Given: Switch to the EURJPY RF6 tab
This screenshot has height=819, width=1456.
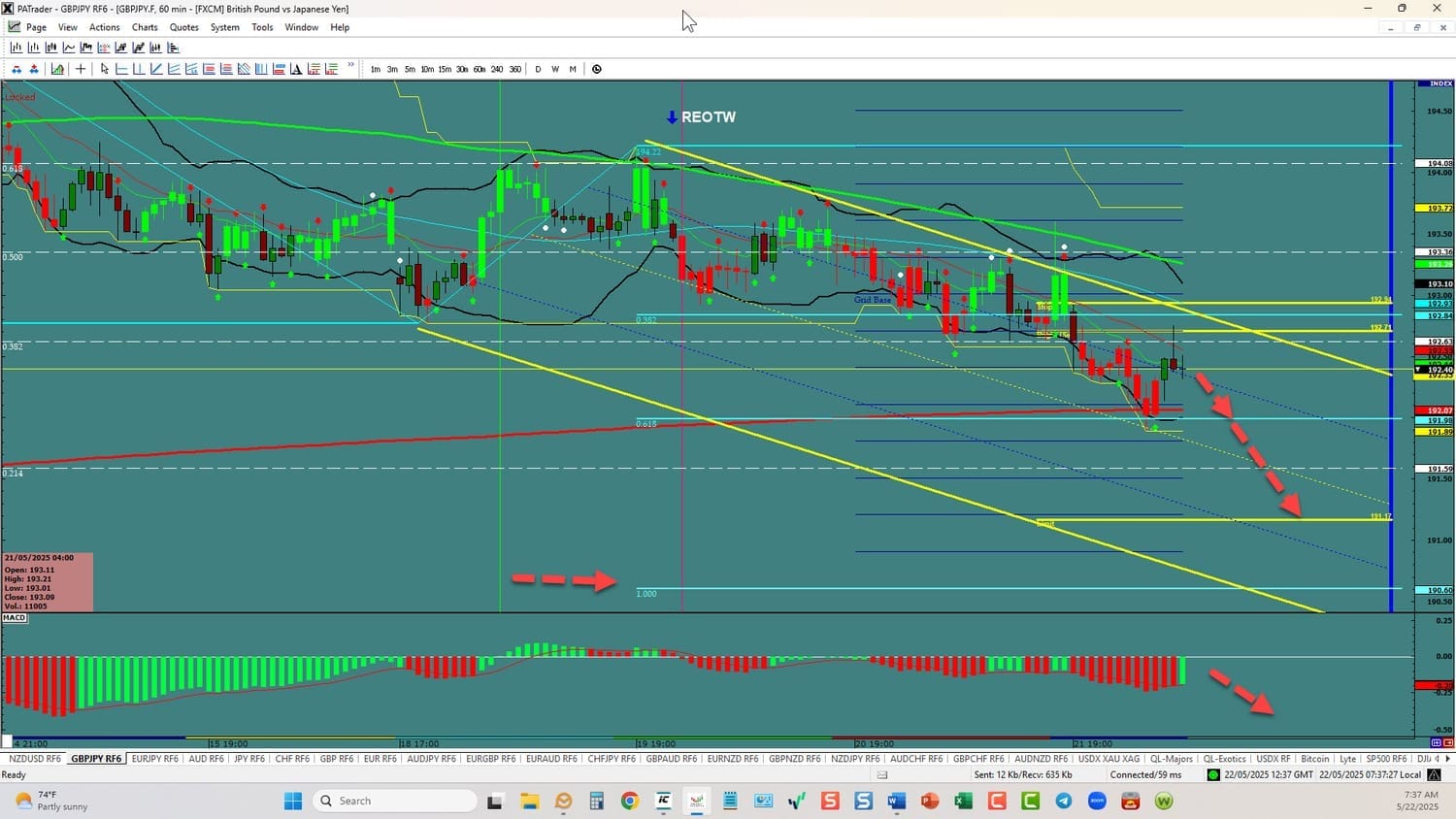Looking at the screenshot, I should pos(155,759).
